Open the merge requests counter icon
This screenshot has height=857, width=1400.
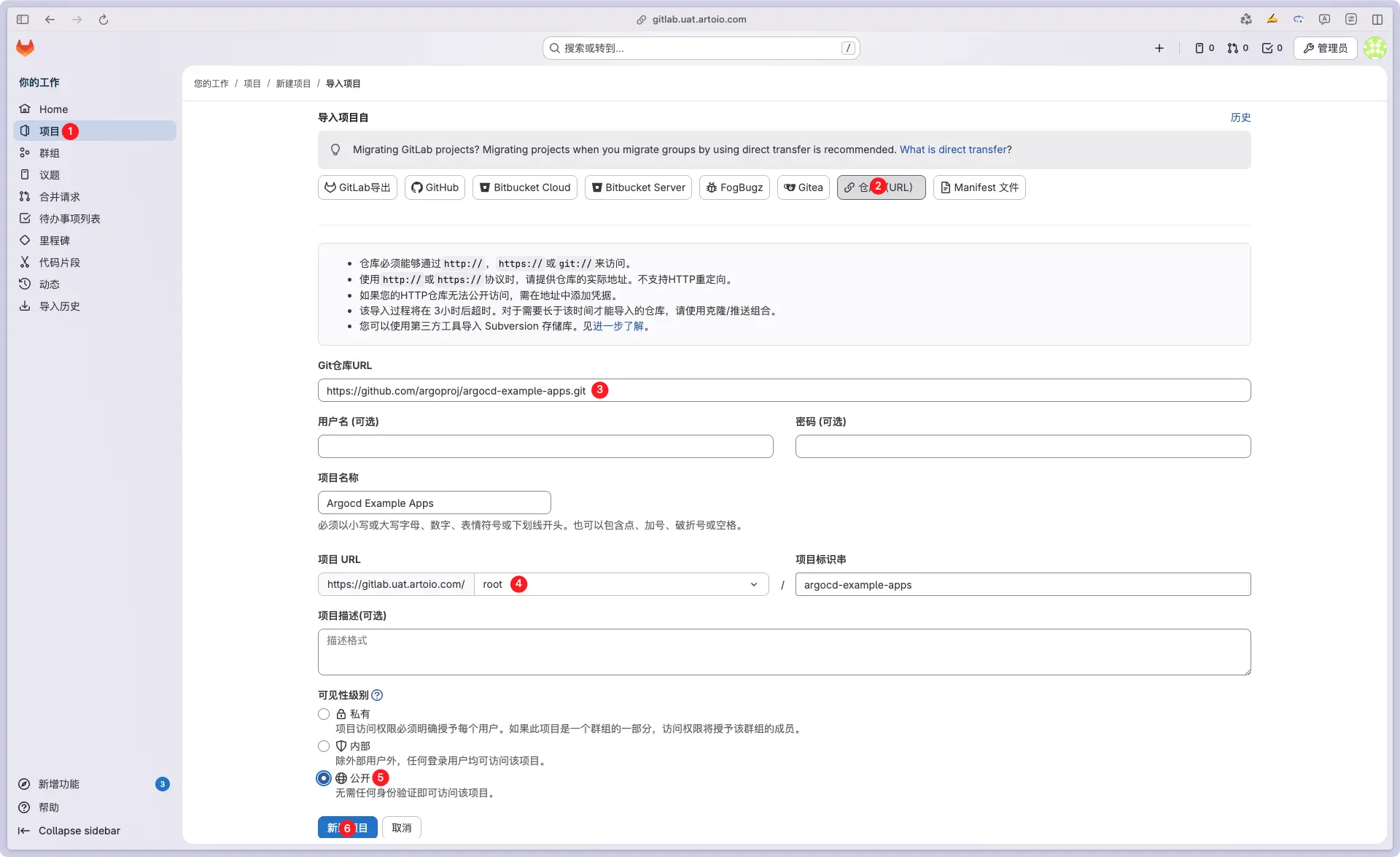point(1237,48)
